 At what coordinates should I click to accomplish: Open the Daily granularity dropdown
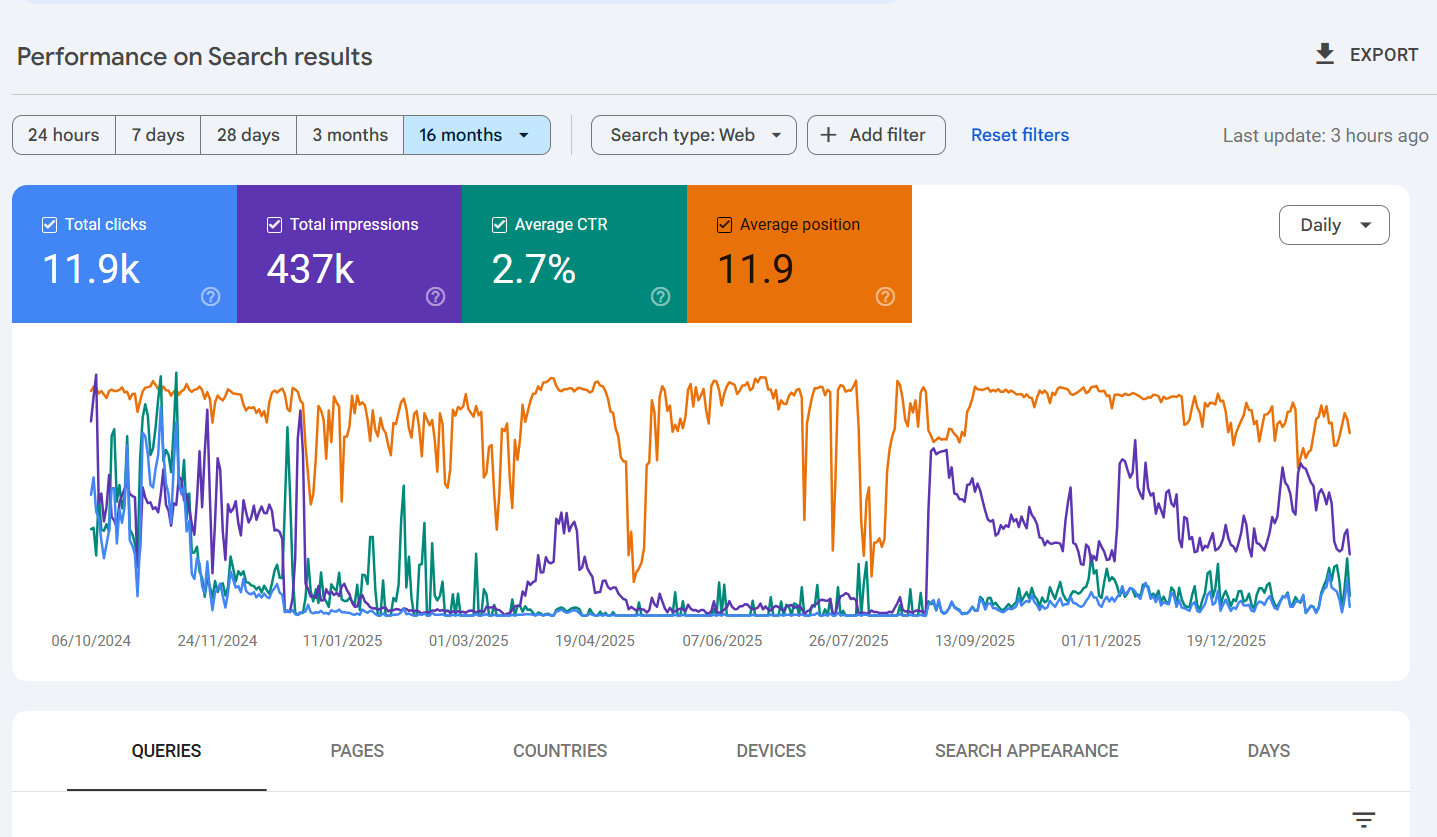click(x=1334, y=225)
